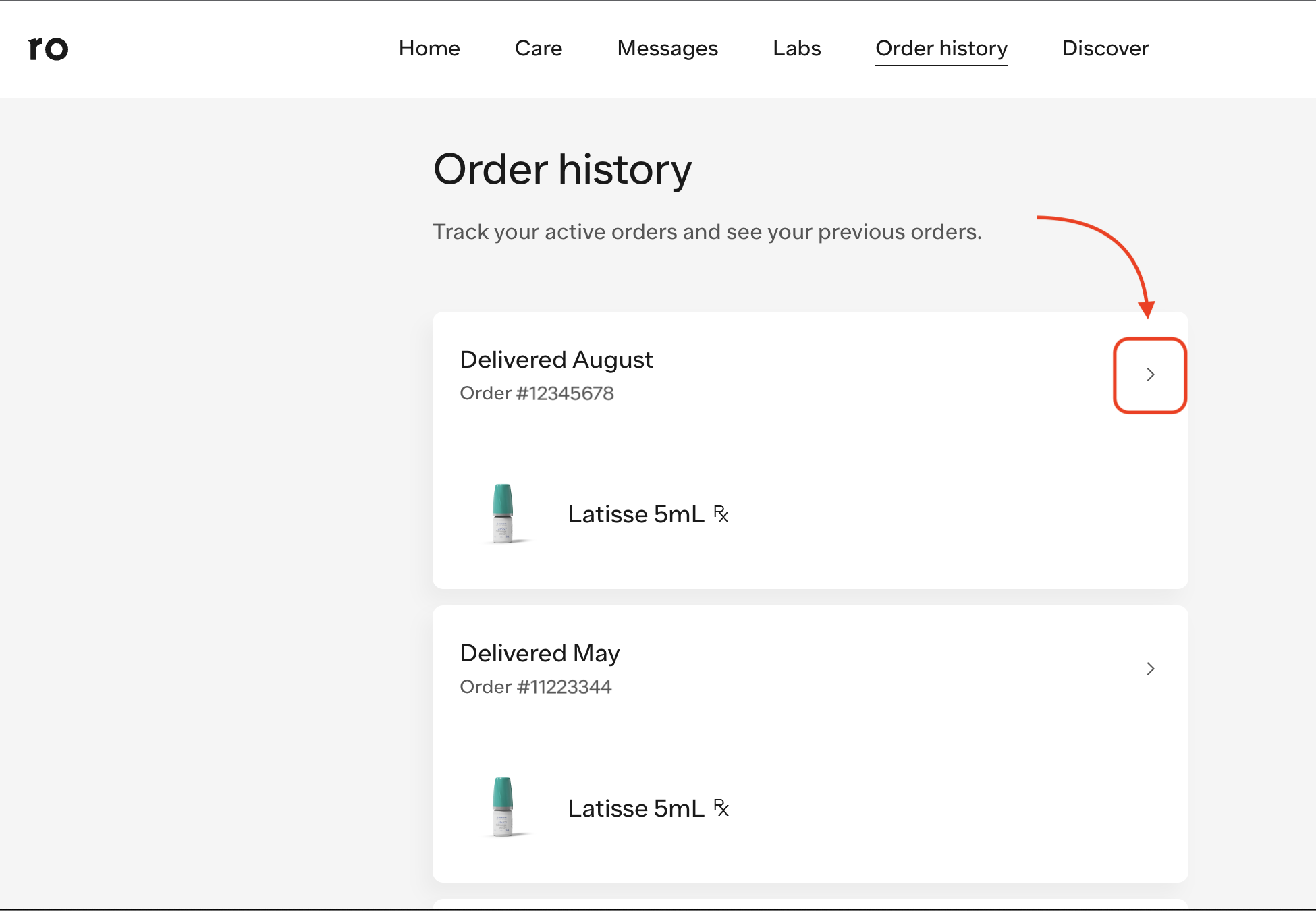Image resolution: width=1316 pixels, height=911 pixels.
Task: Select the Latisse 5mL name in the August order
Action: 636,514
